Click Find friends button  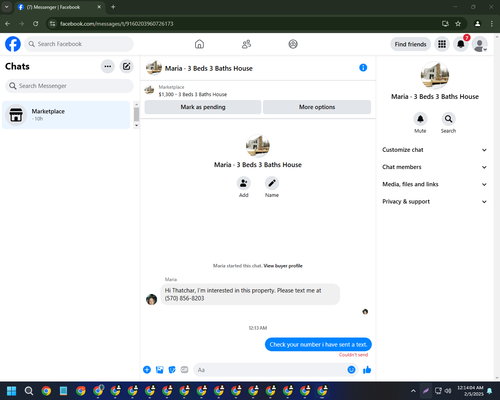click(x=411, y=44)
